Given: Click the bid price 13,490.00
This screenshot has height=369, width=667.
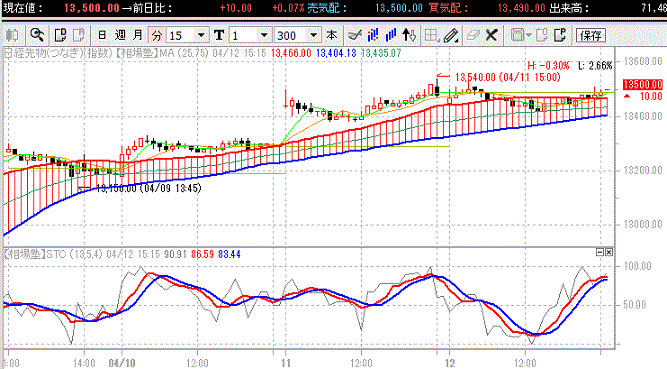Looking at the screenshot, I should coord(522,8).
